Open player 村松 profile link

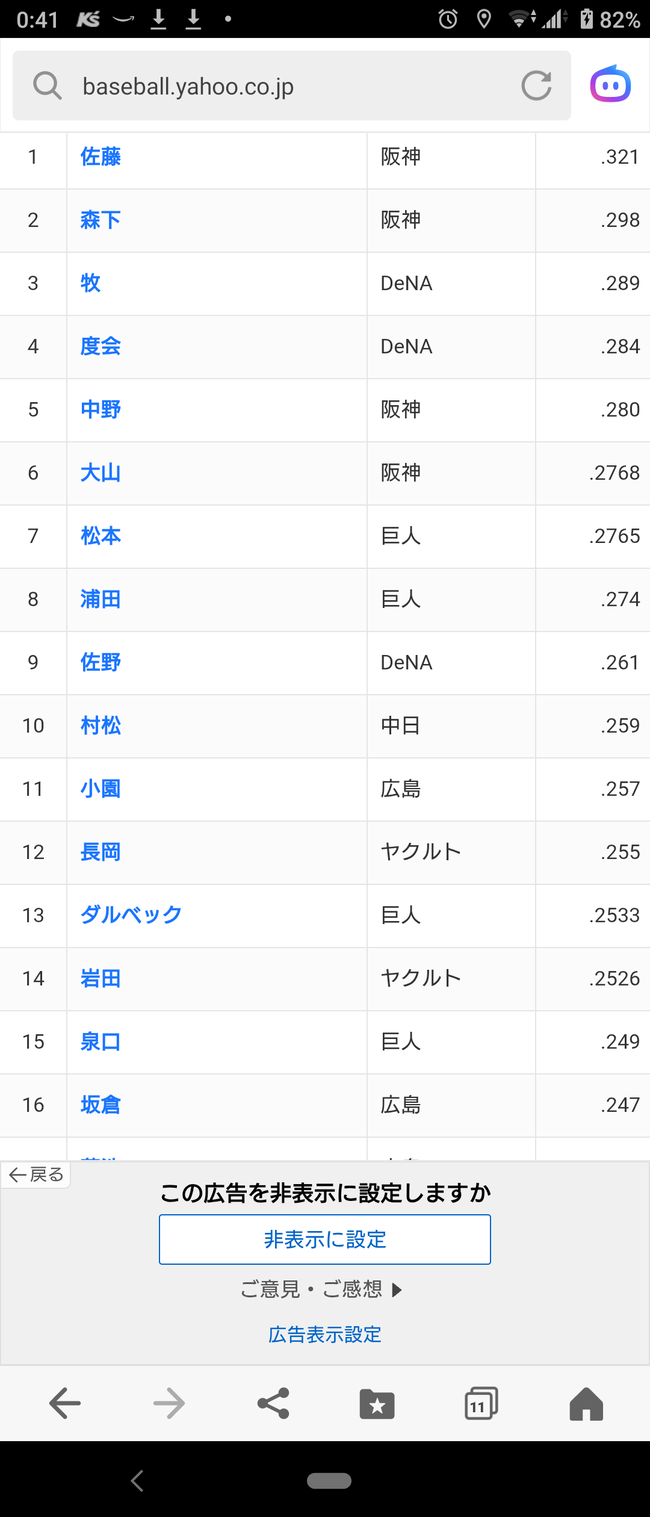pos(101,726)
